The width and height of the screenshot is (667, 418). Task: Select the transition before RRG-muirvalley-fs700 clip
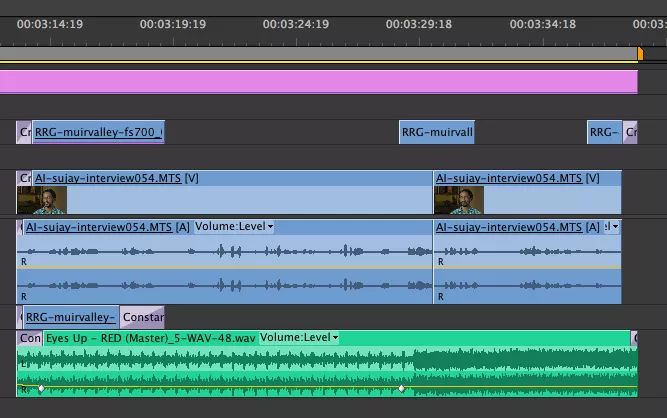point(24,132)
